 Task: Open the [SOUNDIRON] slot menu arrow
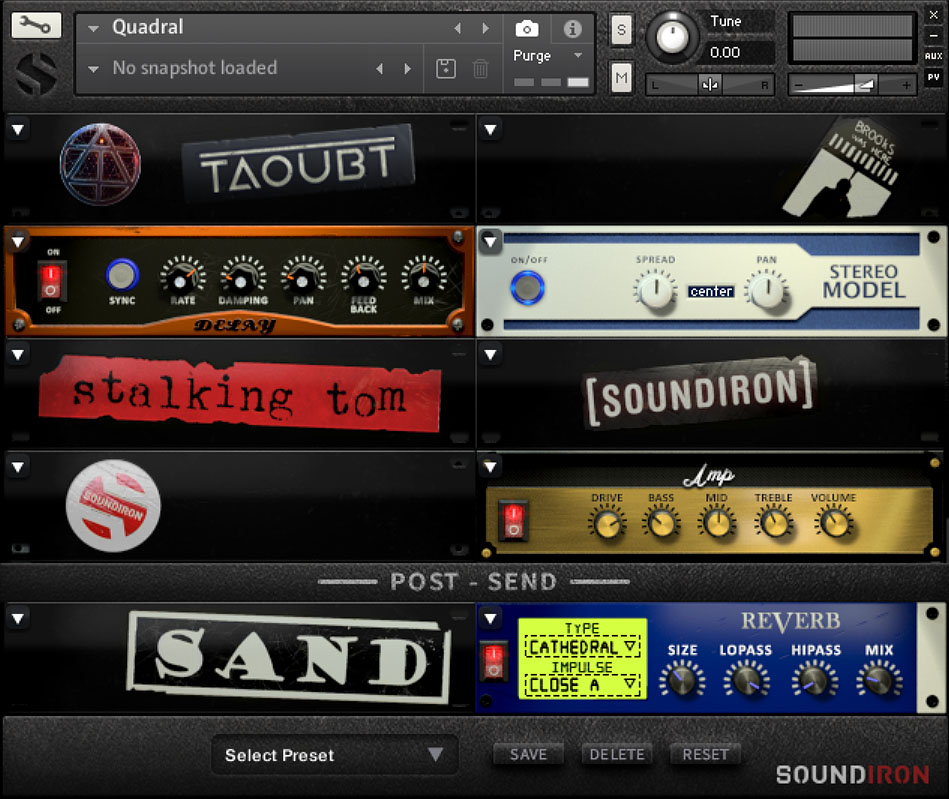pyautogui.click(x=490, y=355)
